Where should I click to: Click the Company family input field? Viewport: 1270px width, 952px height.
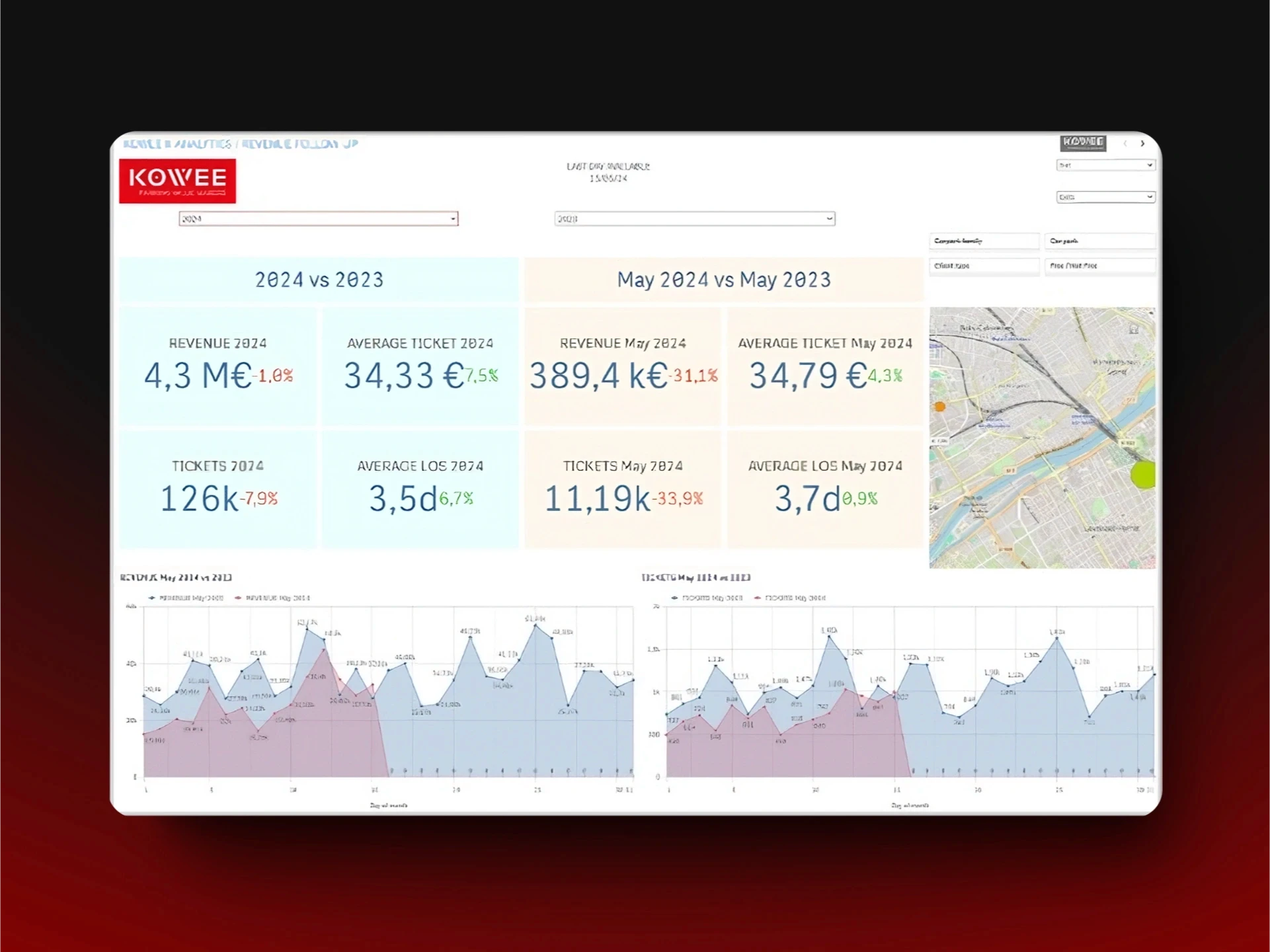[984, 240]
